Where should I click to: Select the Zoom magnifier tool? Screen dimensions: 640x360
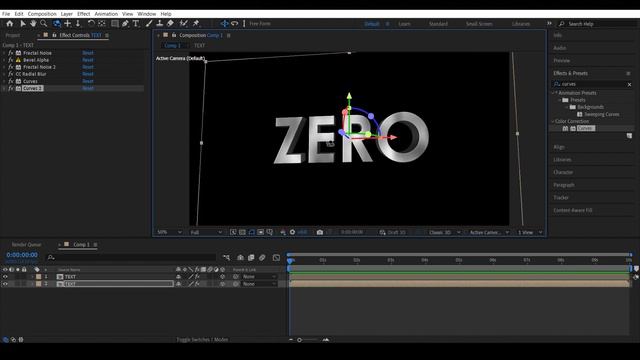coord(44,24)
